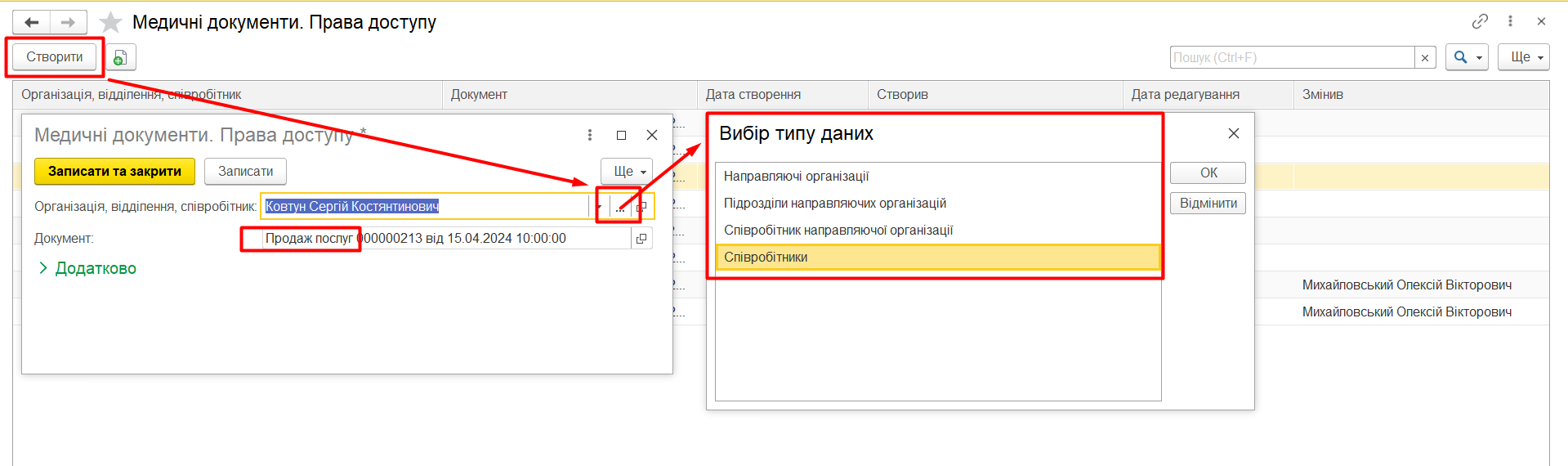
Task: Open the three-dot menu in the main window header
Action: point(1510,21)
